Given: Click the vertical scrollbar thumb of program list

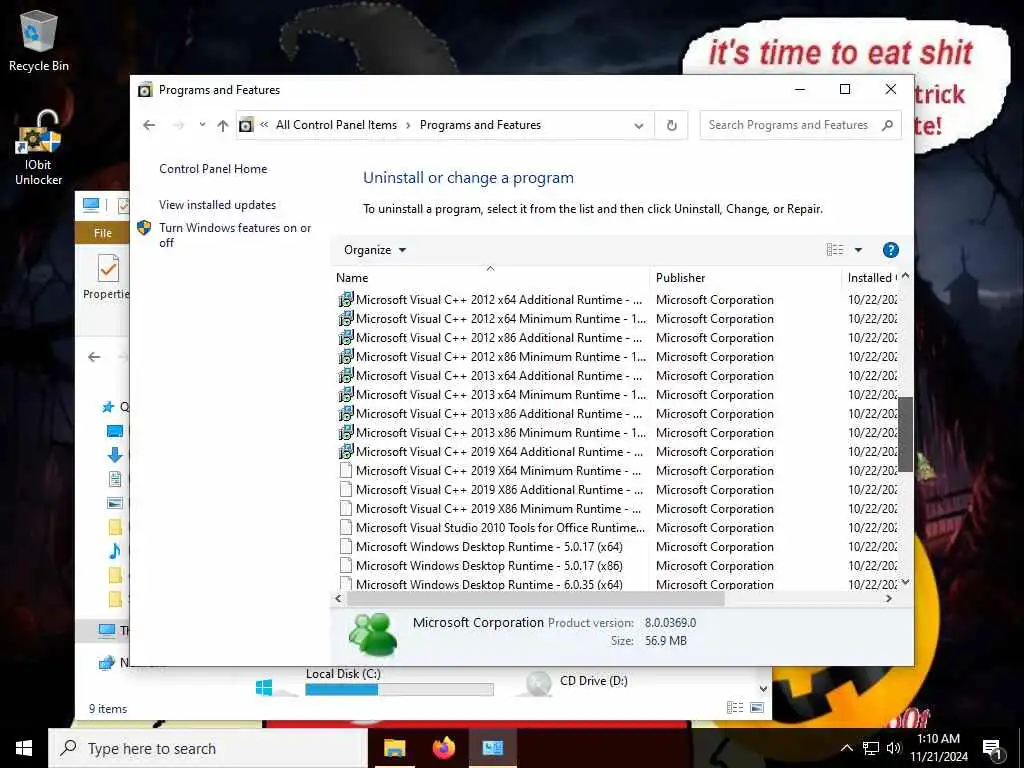Looking at the screenshot, I should click(905, 434).
